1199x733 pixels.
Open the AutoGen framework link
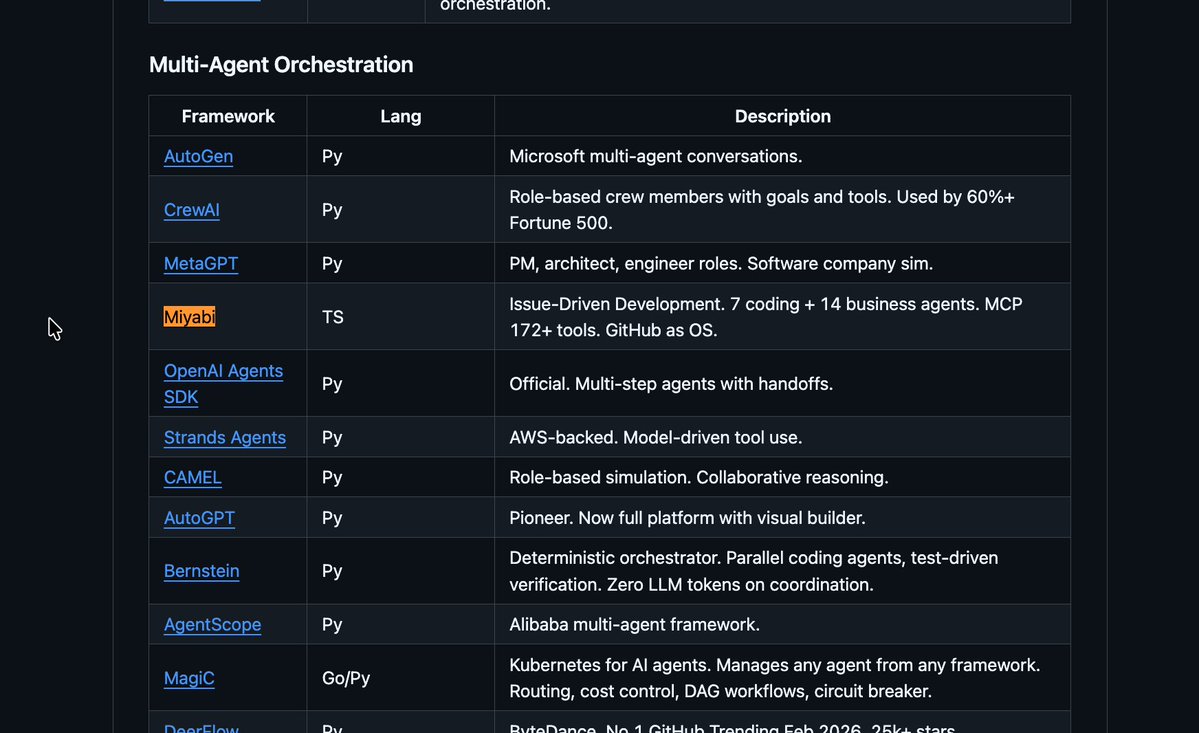(x=198, y=156)
